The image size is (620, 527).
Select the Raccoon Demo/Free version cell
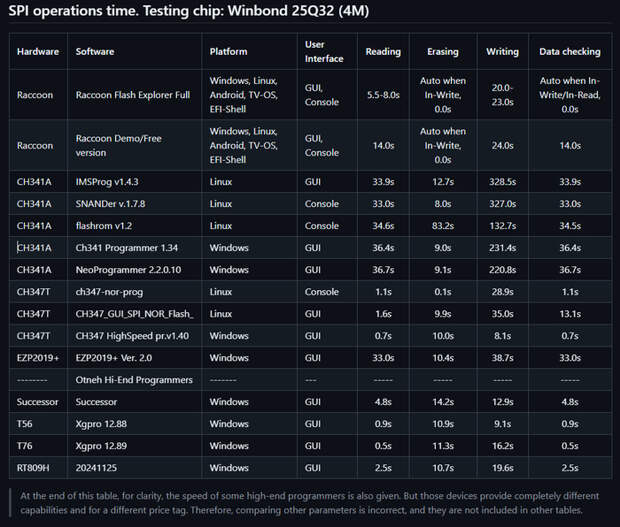119,145
